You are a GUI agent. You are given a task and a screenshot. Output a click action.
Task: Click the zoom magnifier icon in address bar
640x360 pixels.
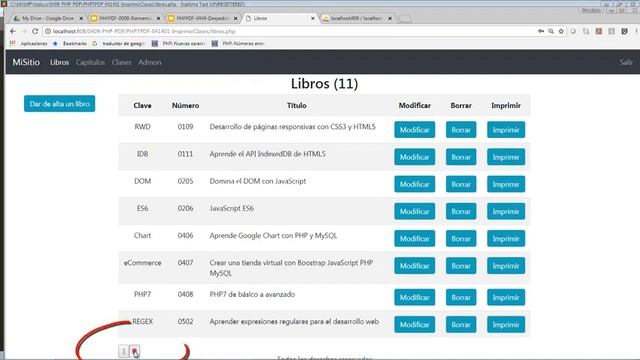pos(551,31)
